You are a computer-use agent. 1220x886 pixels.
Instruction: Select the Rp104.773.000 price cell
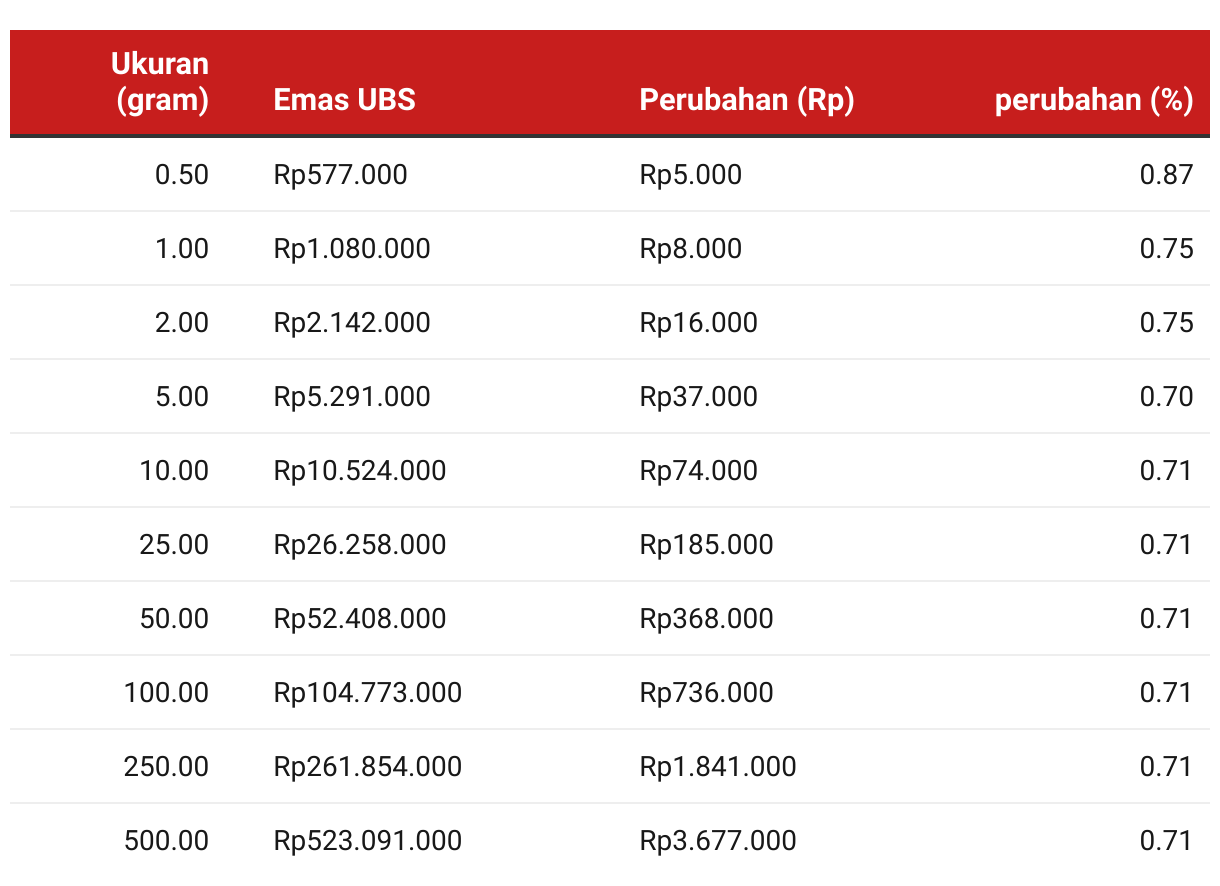pos(368,693)
